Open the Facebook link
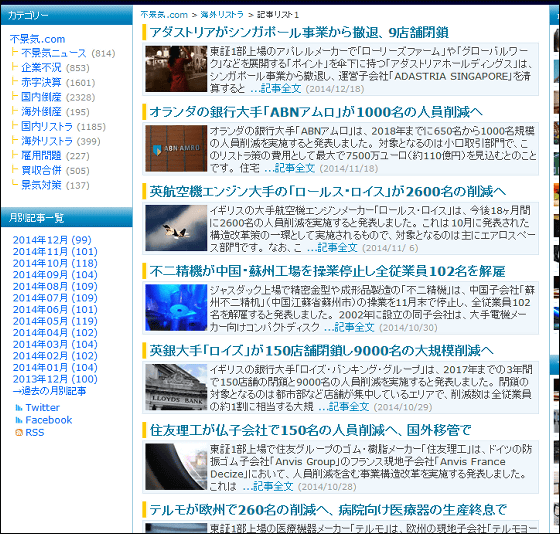This screenshot has height=534, width=560. 49,420
